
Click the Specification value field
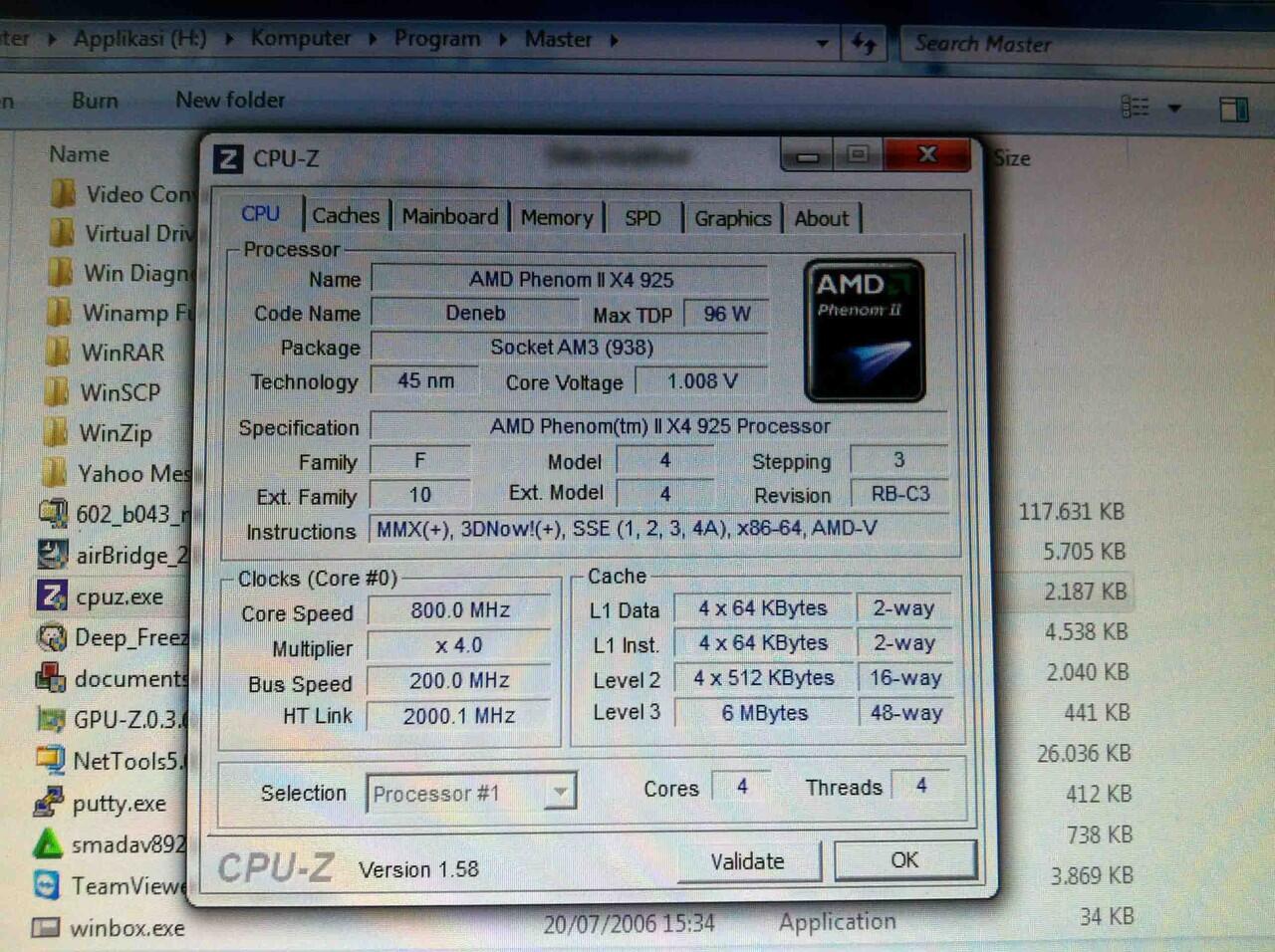(x=659, y=426)
